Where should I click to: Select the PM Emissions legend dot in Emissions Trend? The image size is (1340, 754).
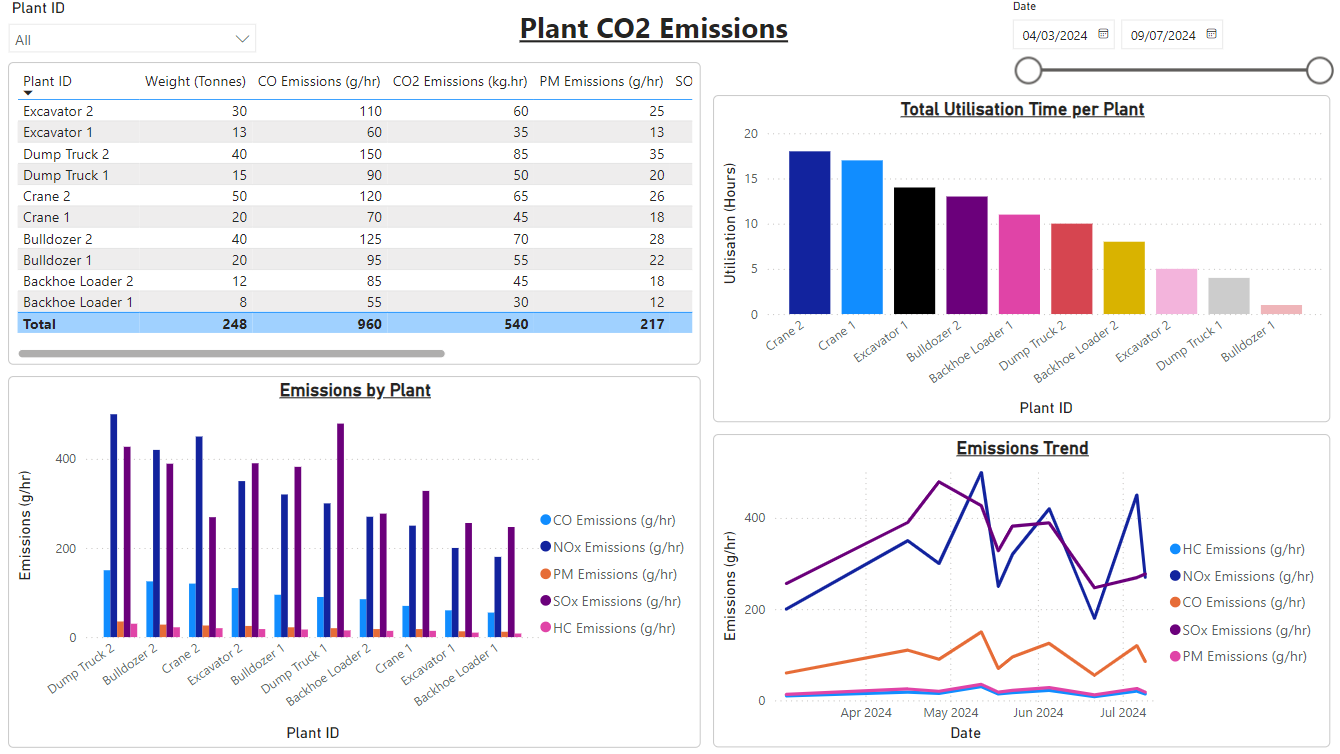tap(1175, 657)
